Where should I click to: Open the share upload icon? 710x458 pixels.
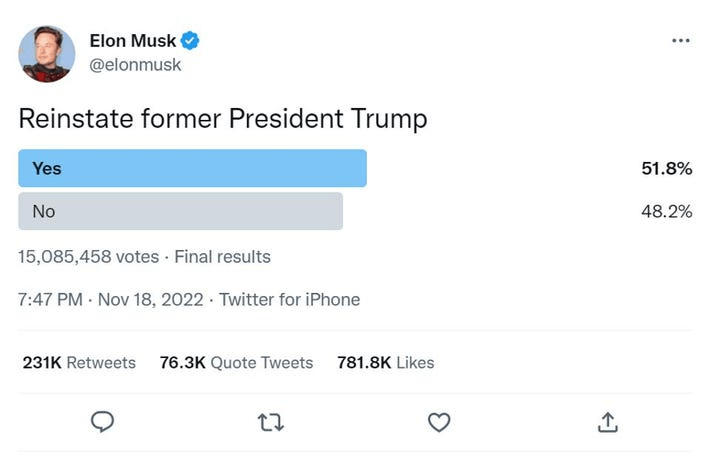(607, 423)
